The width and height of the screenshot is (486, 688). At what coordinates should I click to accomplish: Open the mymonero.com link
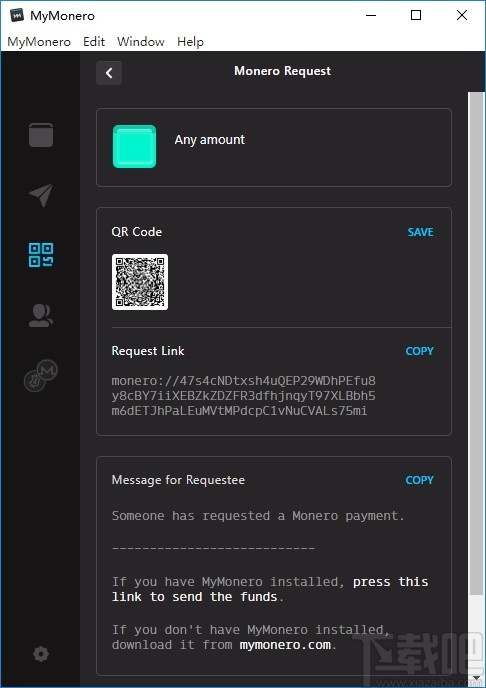[285, 645]
